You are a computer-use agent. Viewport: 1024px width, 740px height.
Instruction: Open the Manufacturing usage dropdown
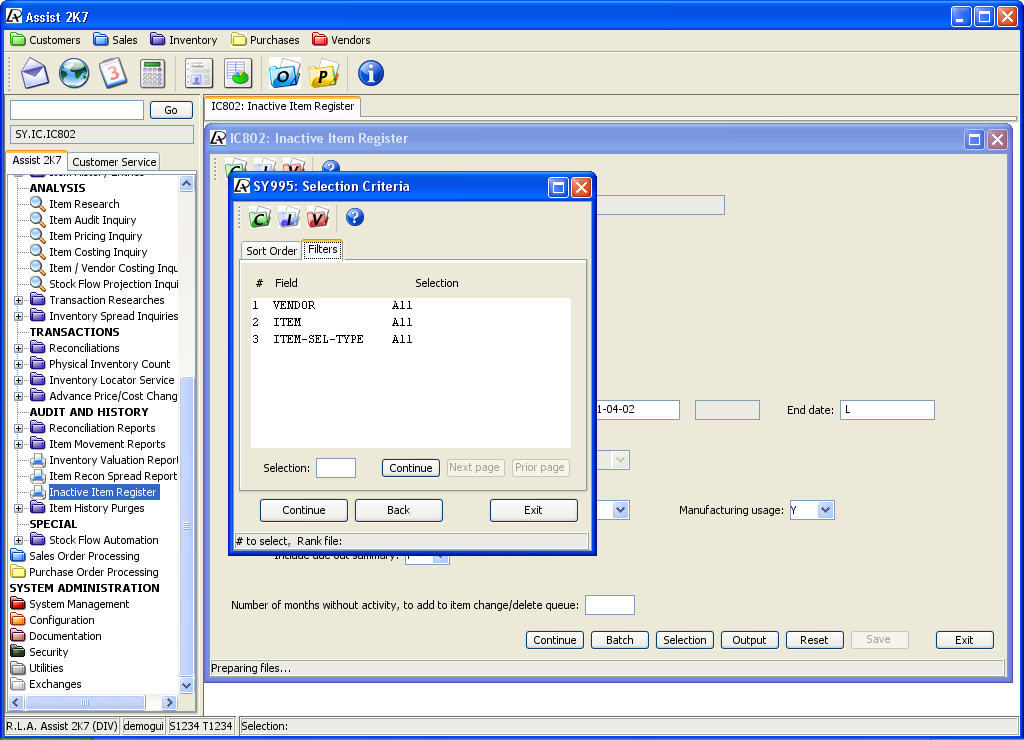click(825, 510)
